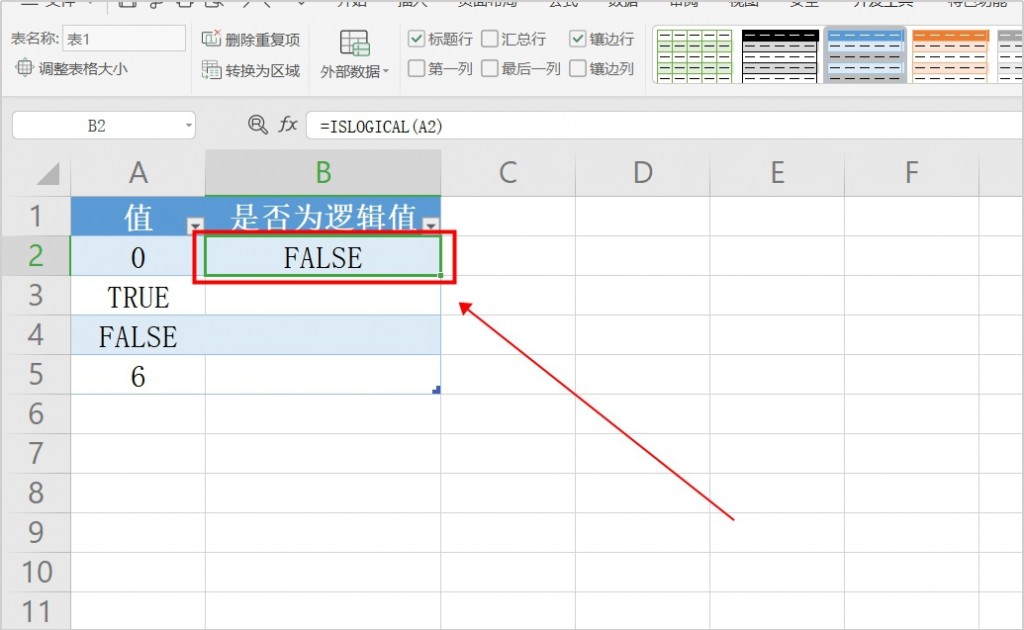Open the filter dropdown on the 值 header

(x=195, y=226)
